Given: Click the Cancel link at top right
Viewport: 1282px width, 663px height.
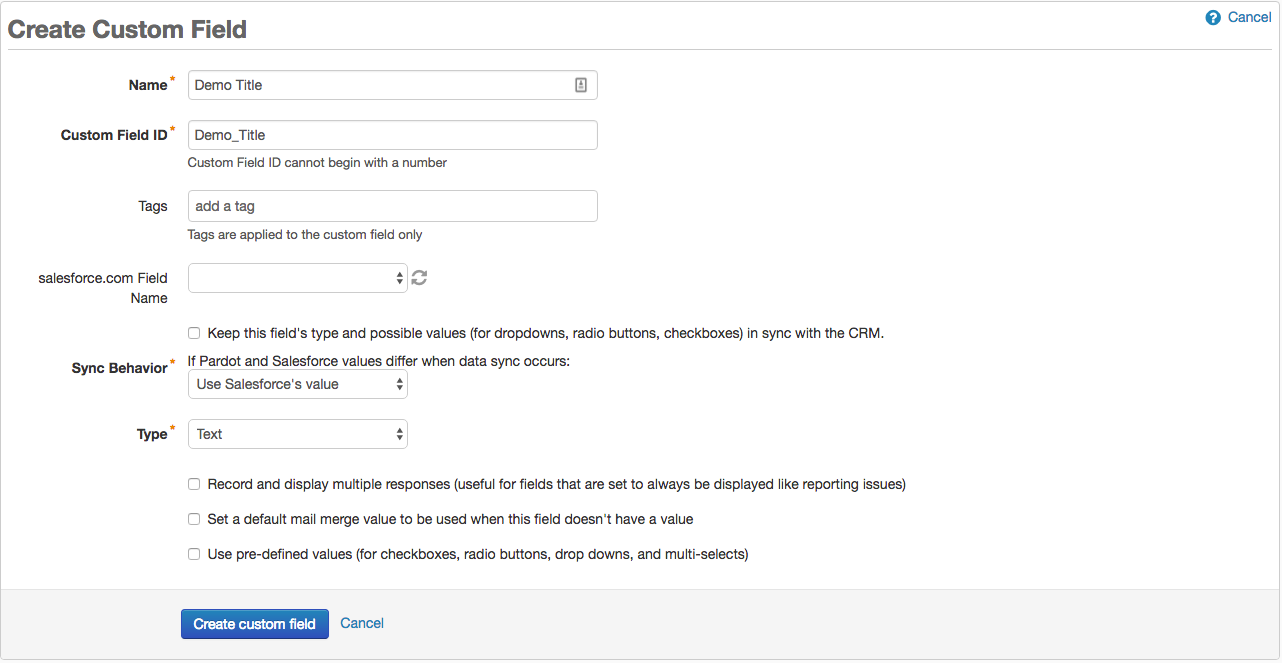Looking at the screenshot, I should [1250, 17].
